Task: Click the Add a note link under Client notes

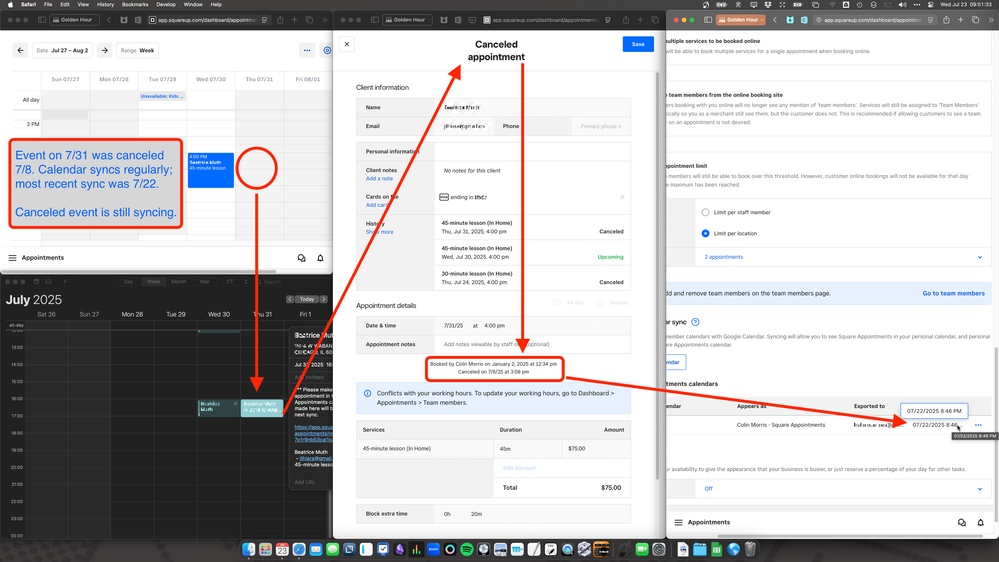Action: pos(379,179)
